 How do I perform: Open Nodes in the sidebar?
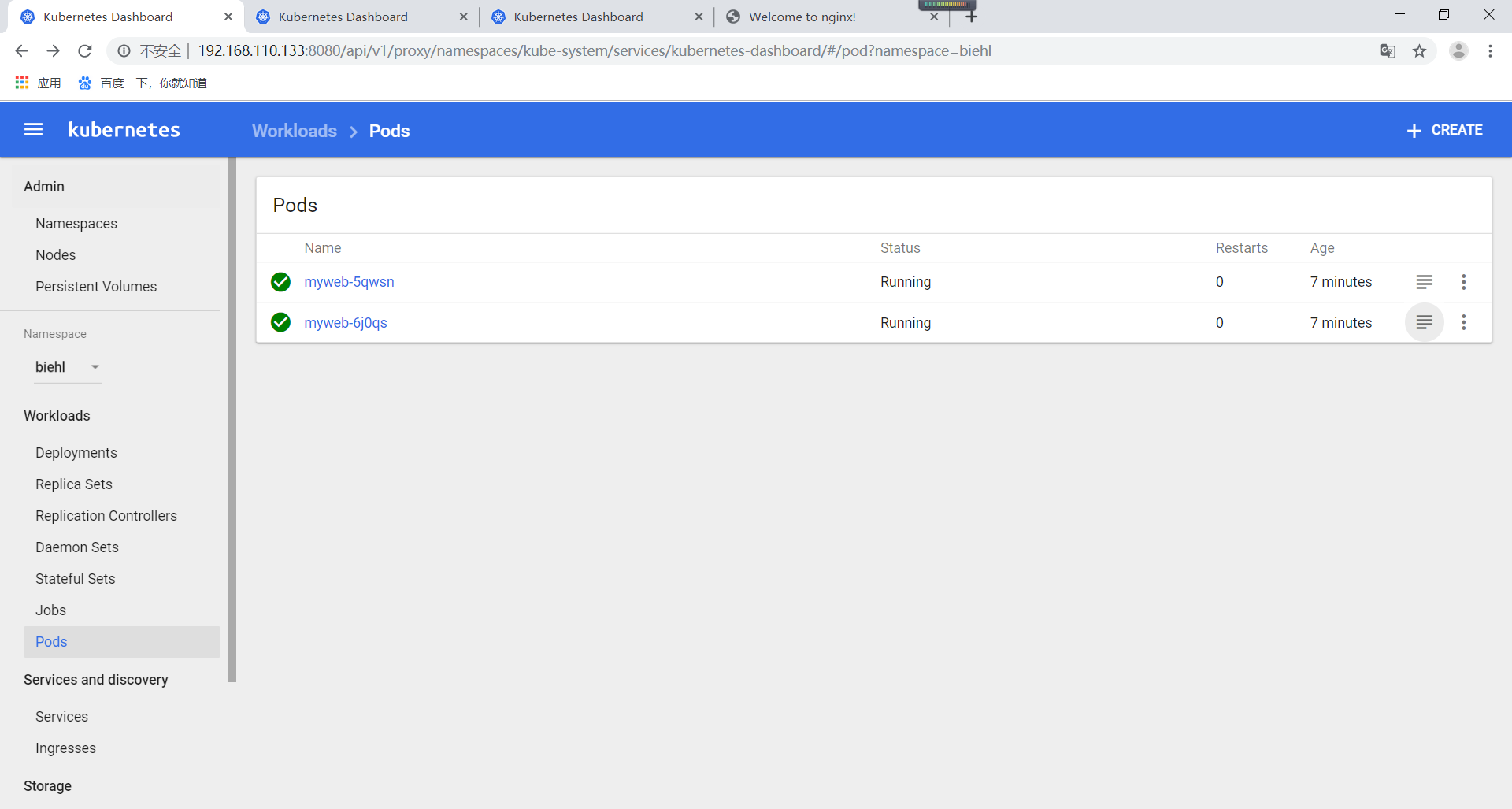56,255
